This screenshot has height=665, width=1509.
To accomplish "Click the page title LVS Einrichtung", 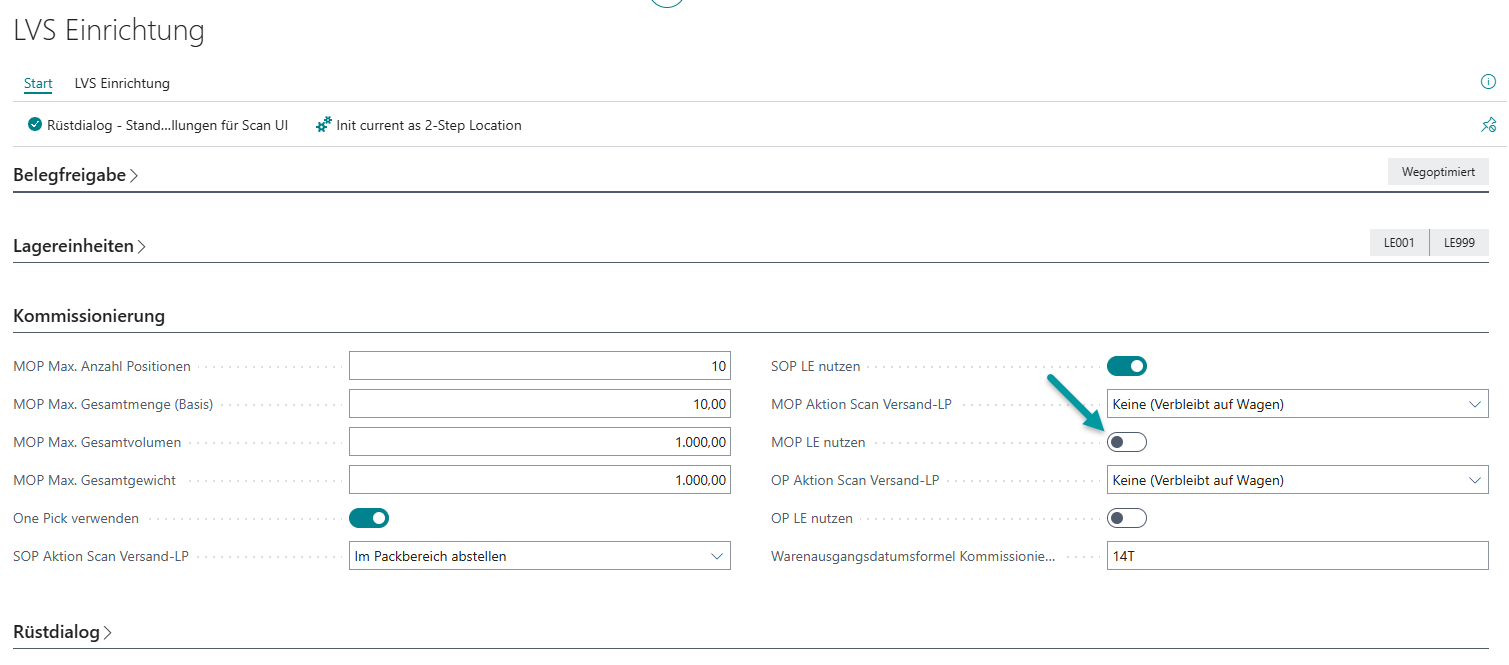I will [109, 31].
